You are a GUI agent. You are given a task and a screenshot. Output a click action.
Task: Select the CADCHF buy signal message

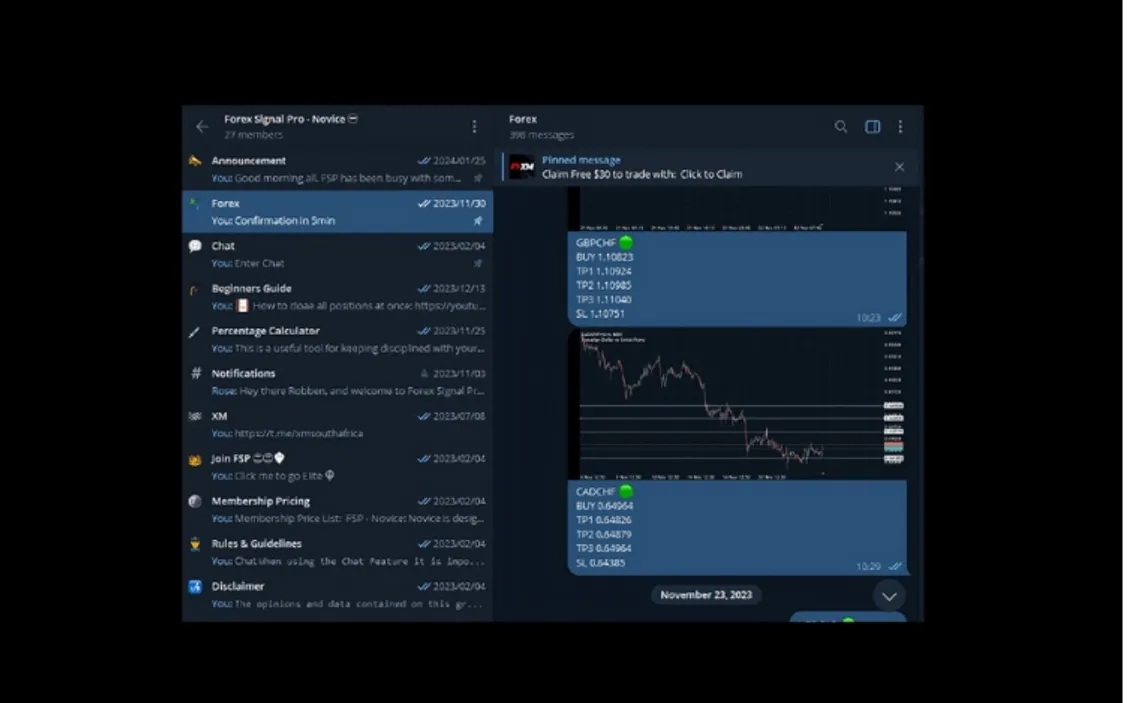click(x=736, y=527)
